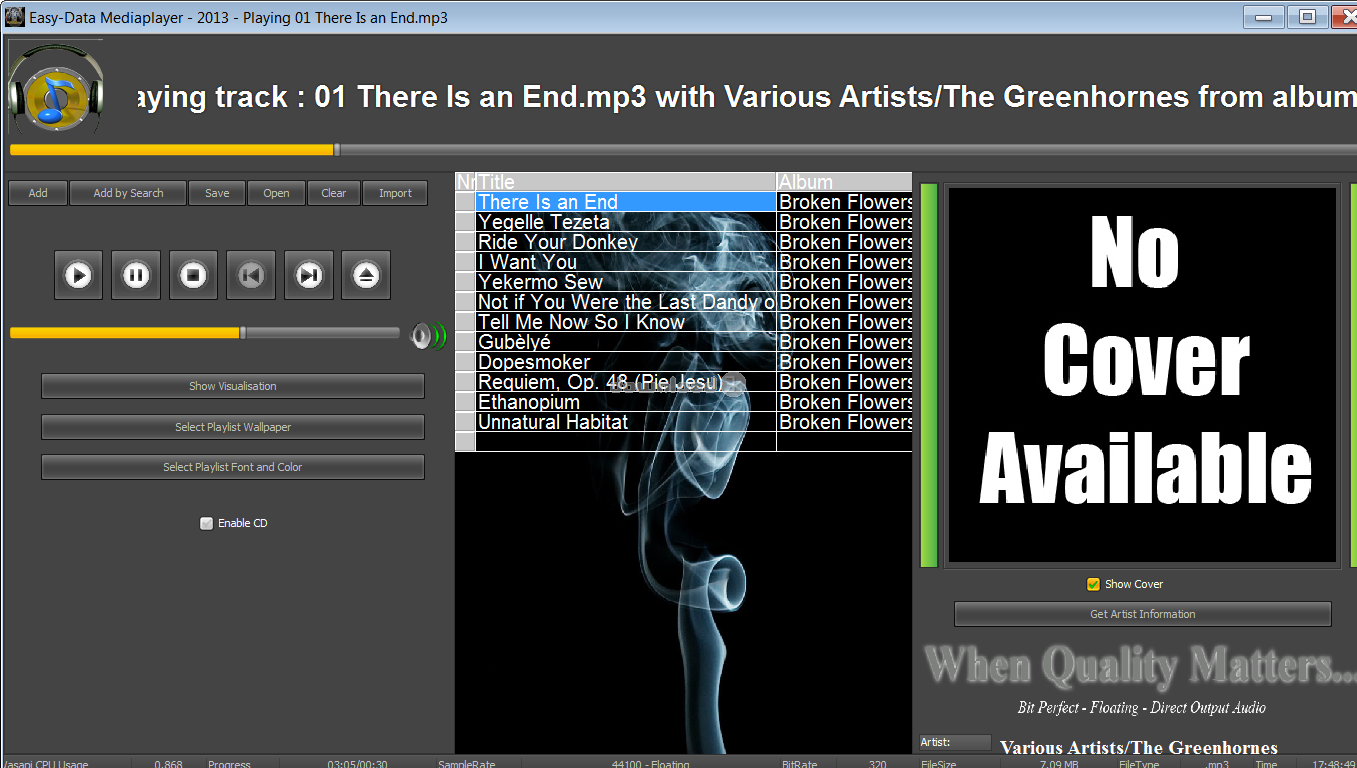Adjust the volume slider
Screen dimensions: 1357x768
tap(205, 333)
